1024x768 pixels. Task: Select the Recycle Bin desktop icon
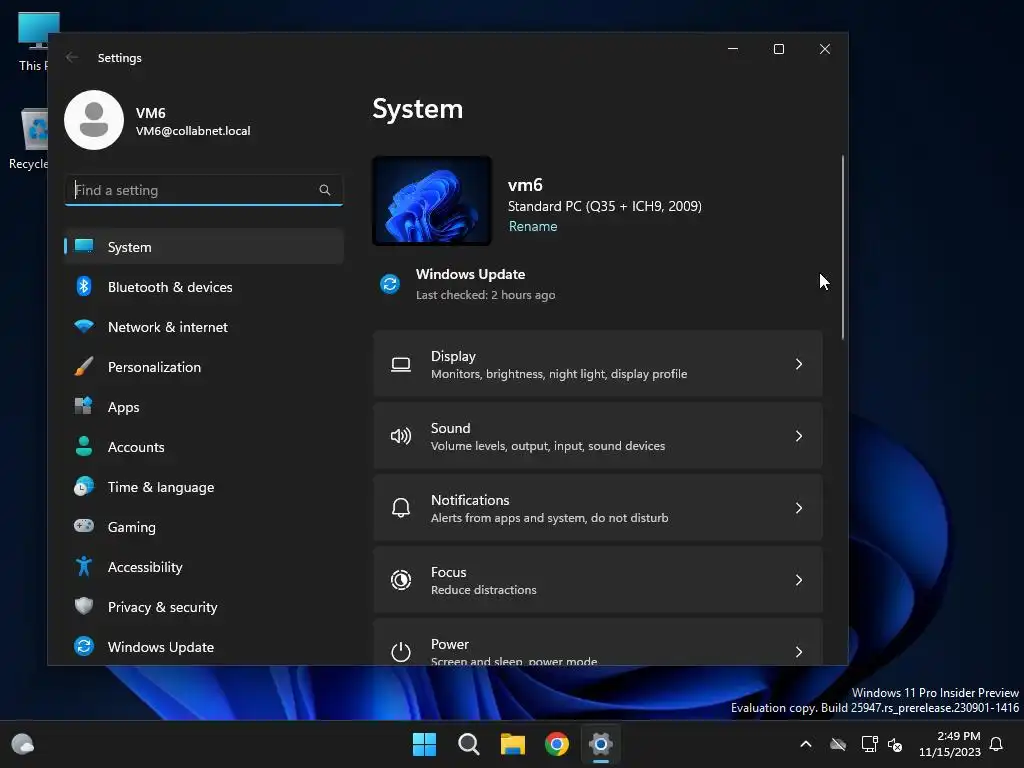pyautogui.click(x=29, y=138)
